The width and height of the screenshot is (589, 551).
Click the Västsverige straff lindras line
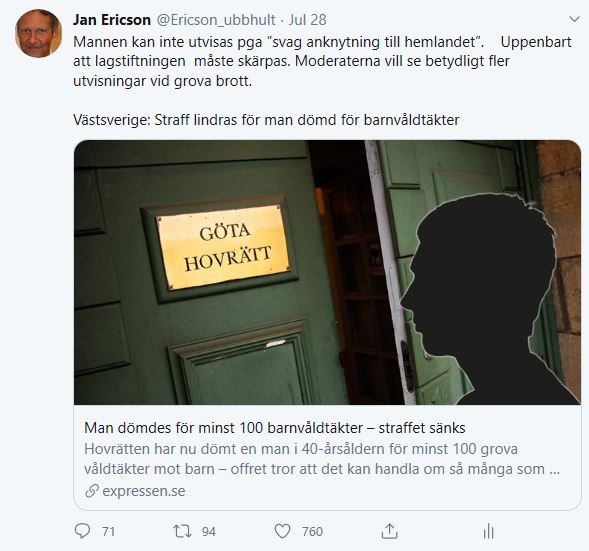tap(266, 120)
